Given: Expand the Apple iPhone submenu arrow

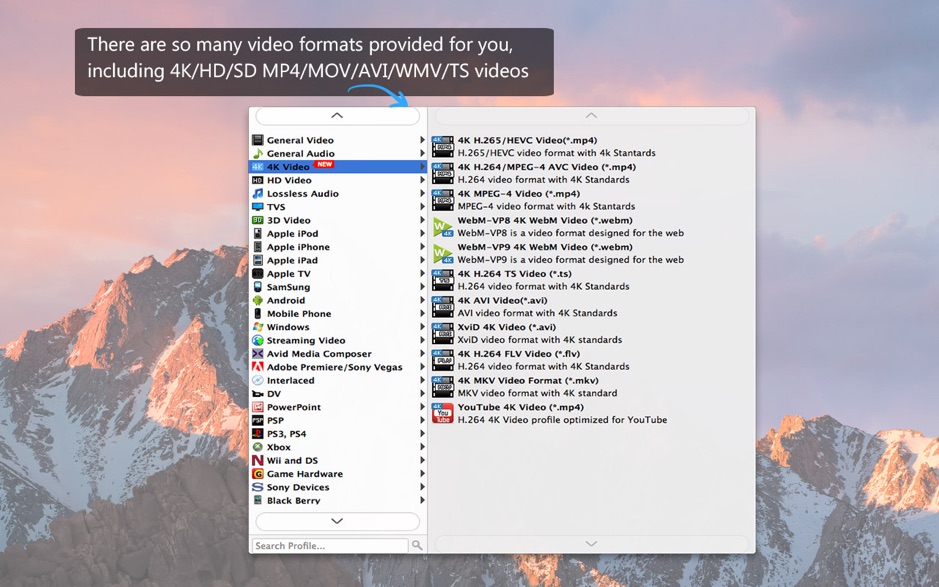Looking at the screenshot, I should [422, 247].
